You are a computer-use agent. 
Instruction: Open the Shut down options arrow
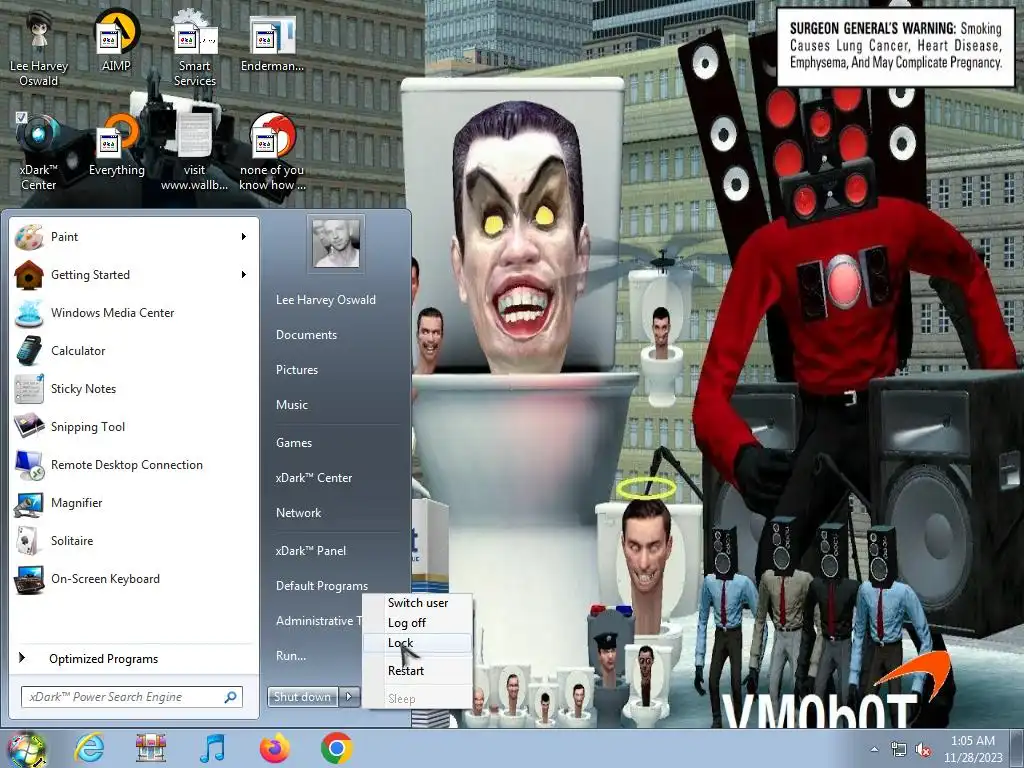[349, 697]
